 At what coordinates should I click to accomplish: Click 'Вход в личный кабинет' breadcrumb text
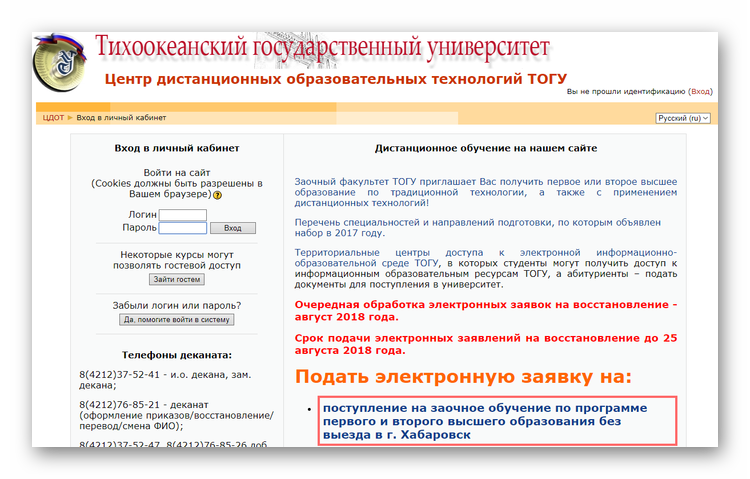tap(121, 118)
